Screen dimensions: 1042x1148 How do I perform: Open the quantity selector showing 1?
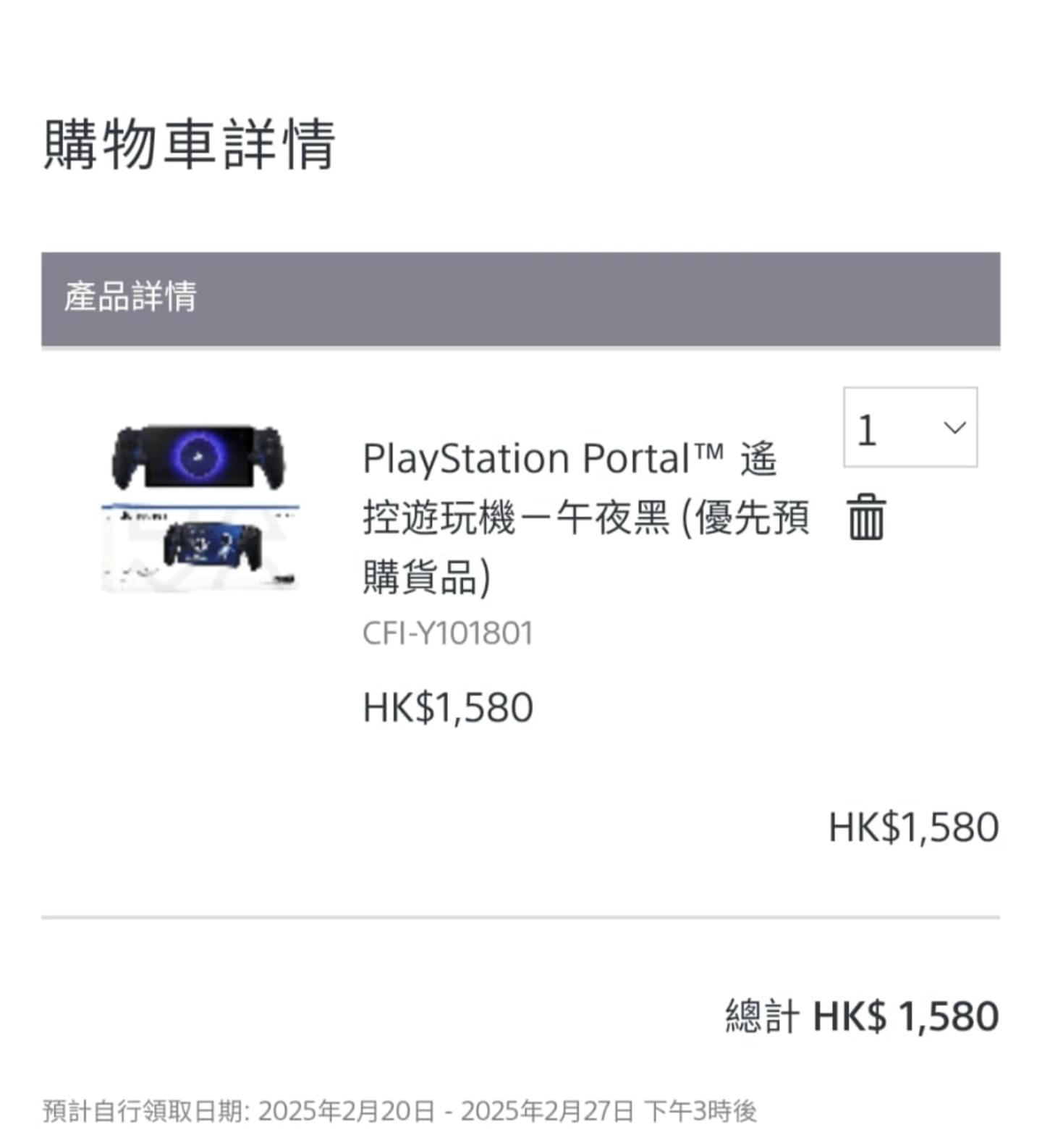[x=910, y=427]
